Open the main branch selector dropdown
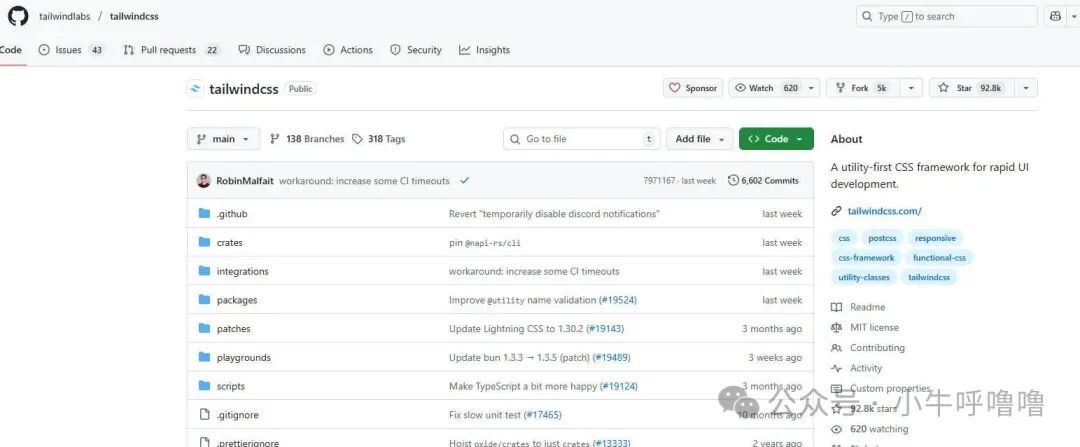Screen dimensions: 1080x447 pos(223,138)
